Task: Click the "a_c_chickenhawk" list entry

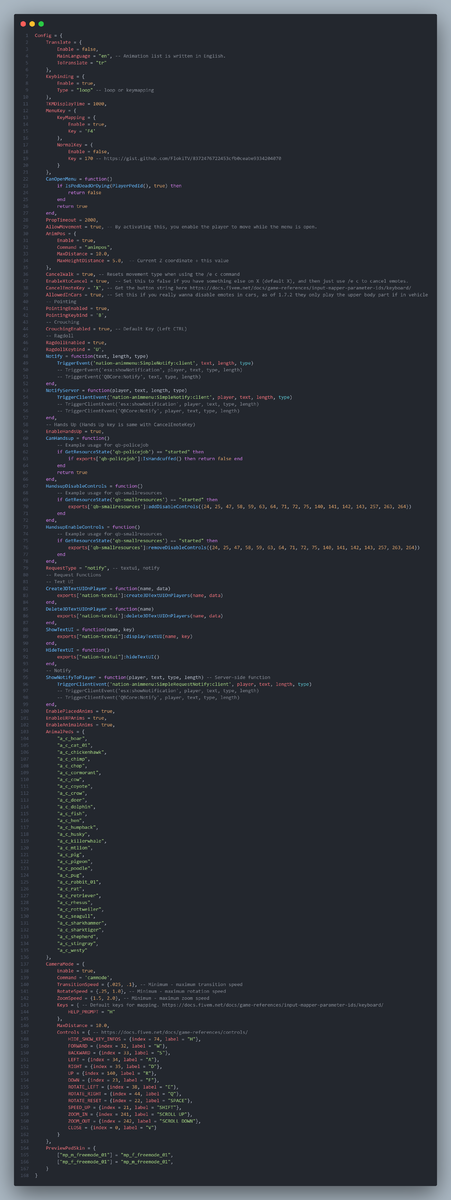Action: click(x=82, y=752)
